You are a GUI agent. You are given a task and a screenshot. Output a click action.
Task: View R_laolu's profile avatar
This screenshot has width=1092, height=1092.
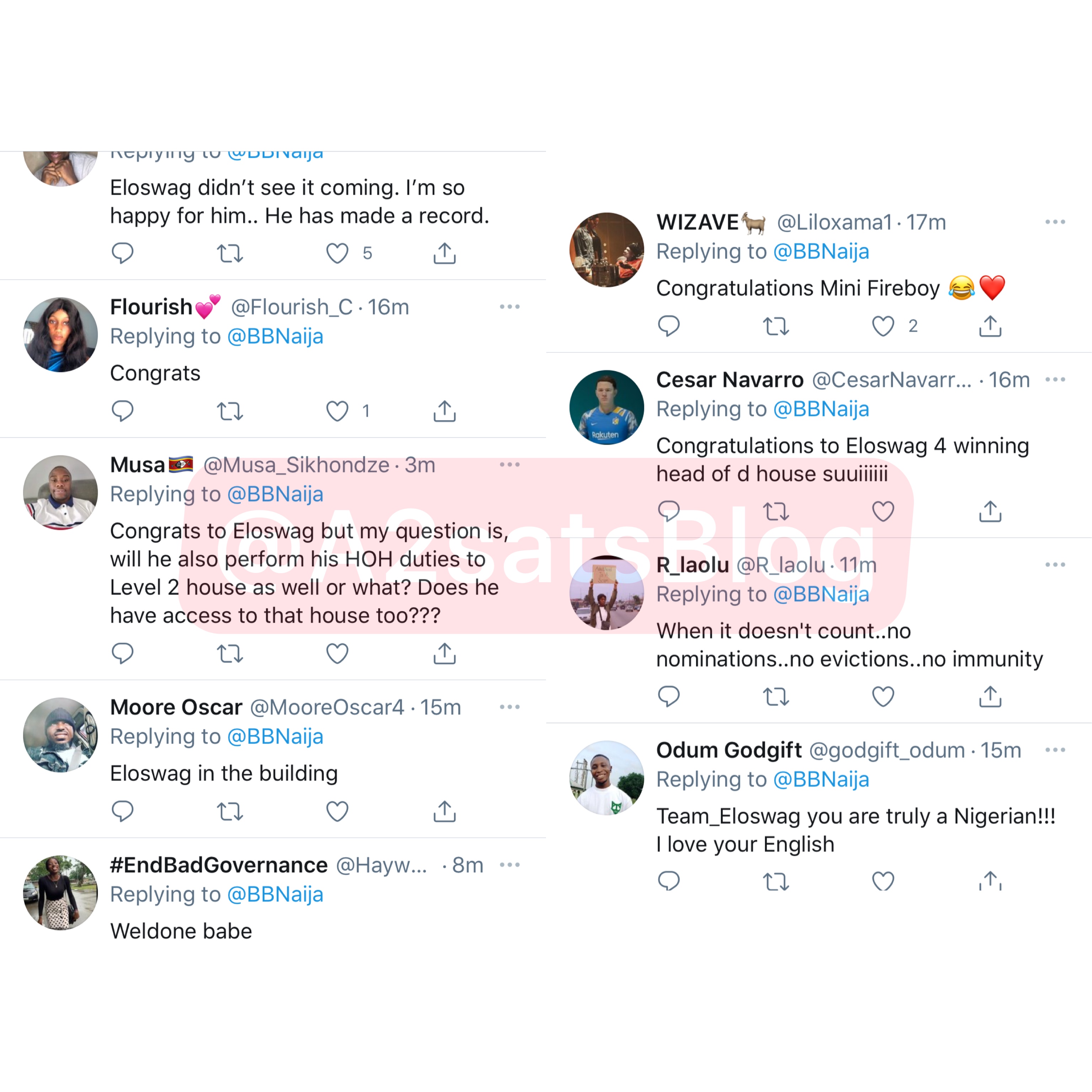606,593
